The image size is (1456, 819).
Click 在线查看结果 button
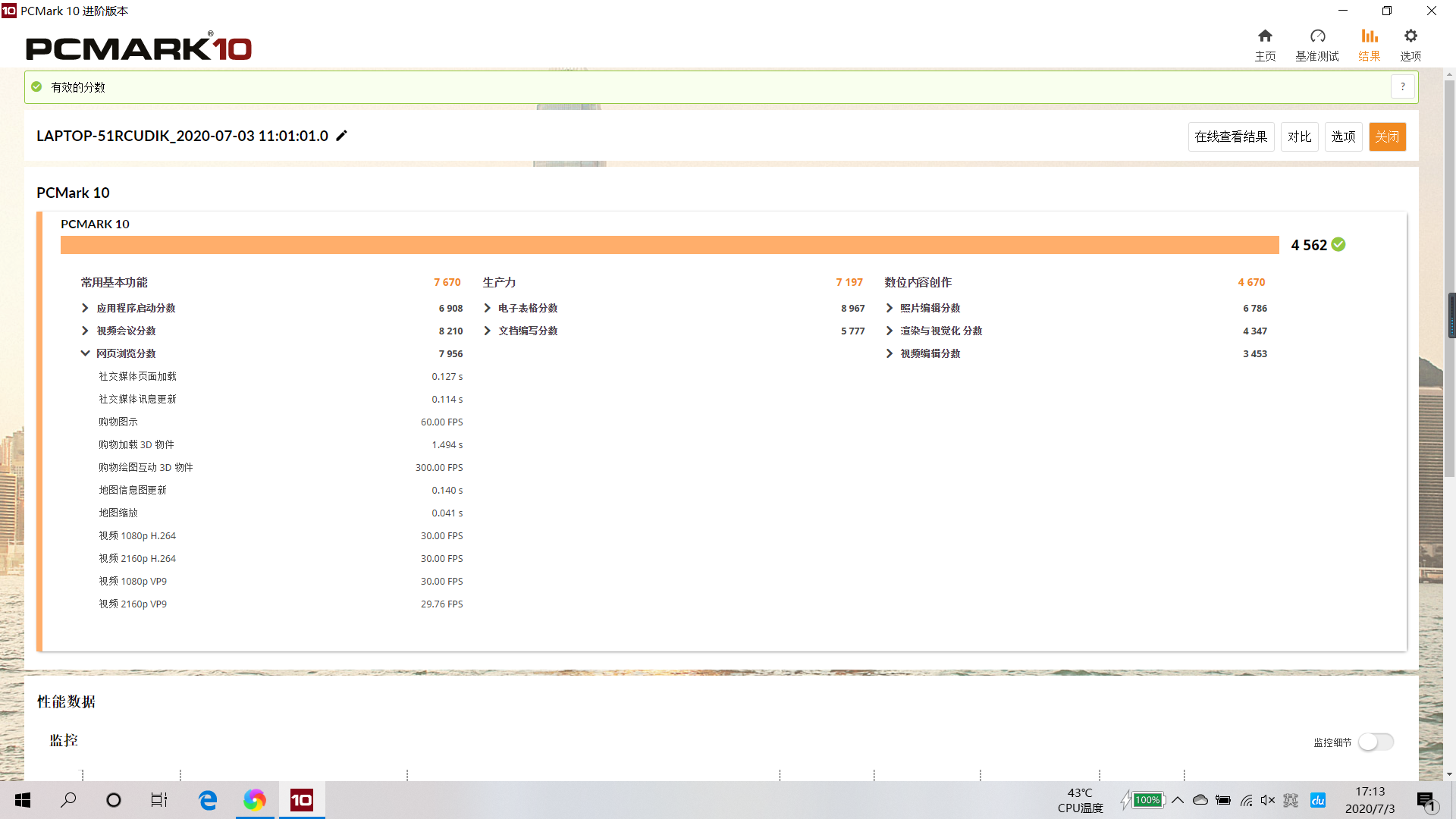pyautogui.click(x=1231, y=136)
